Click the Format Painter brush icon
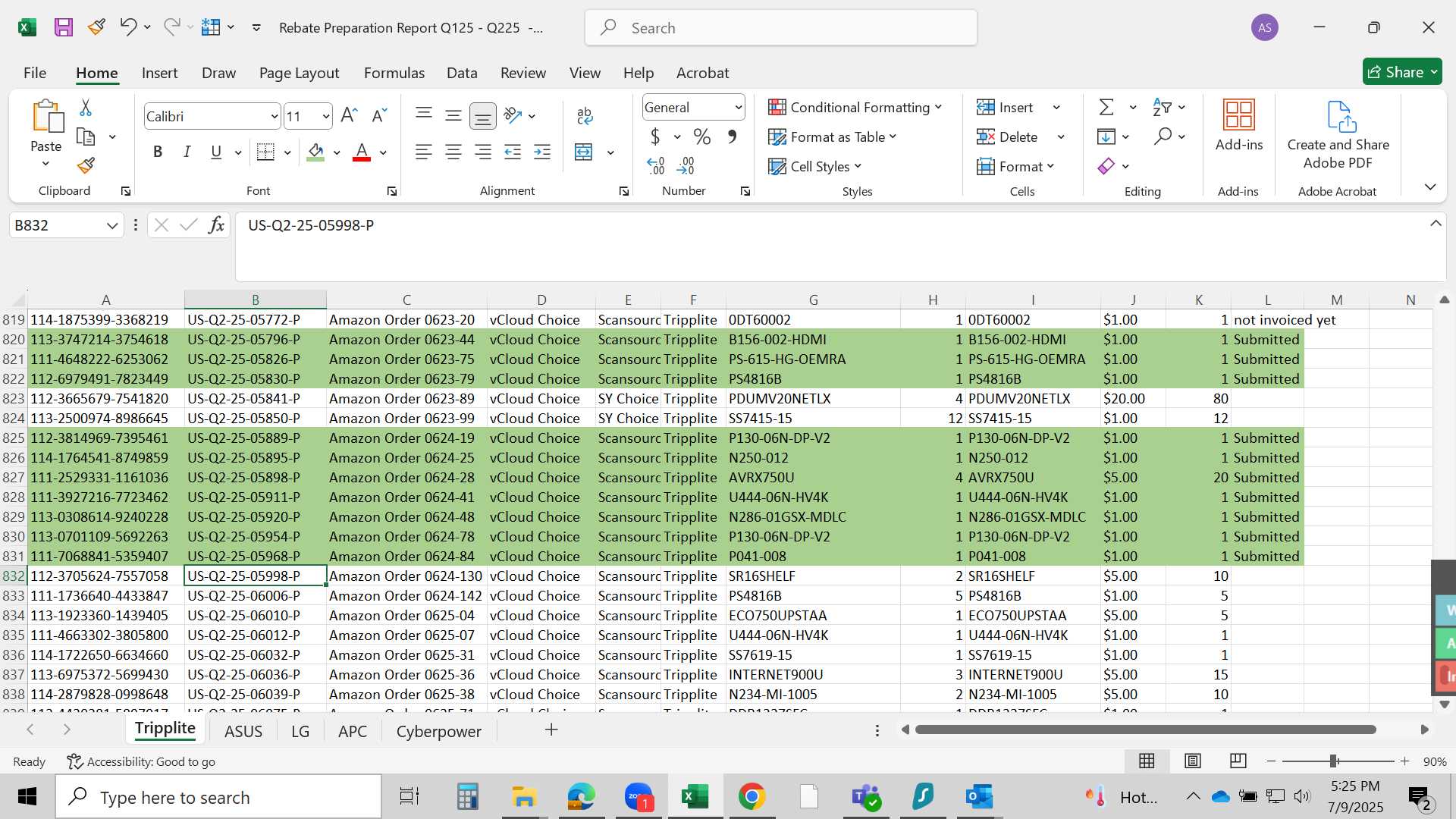1456x819 pixels. pyautogui.click(x=86, y=165)
